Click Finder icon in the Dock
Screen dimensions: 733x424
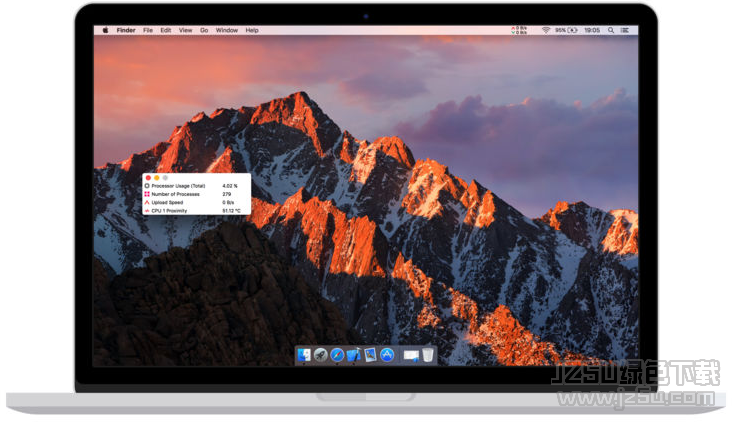click(304, 355)
